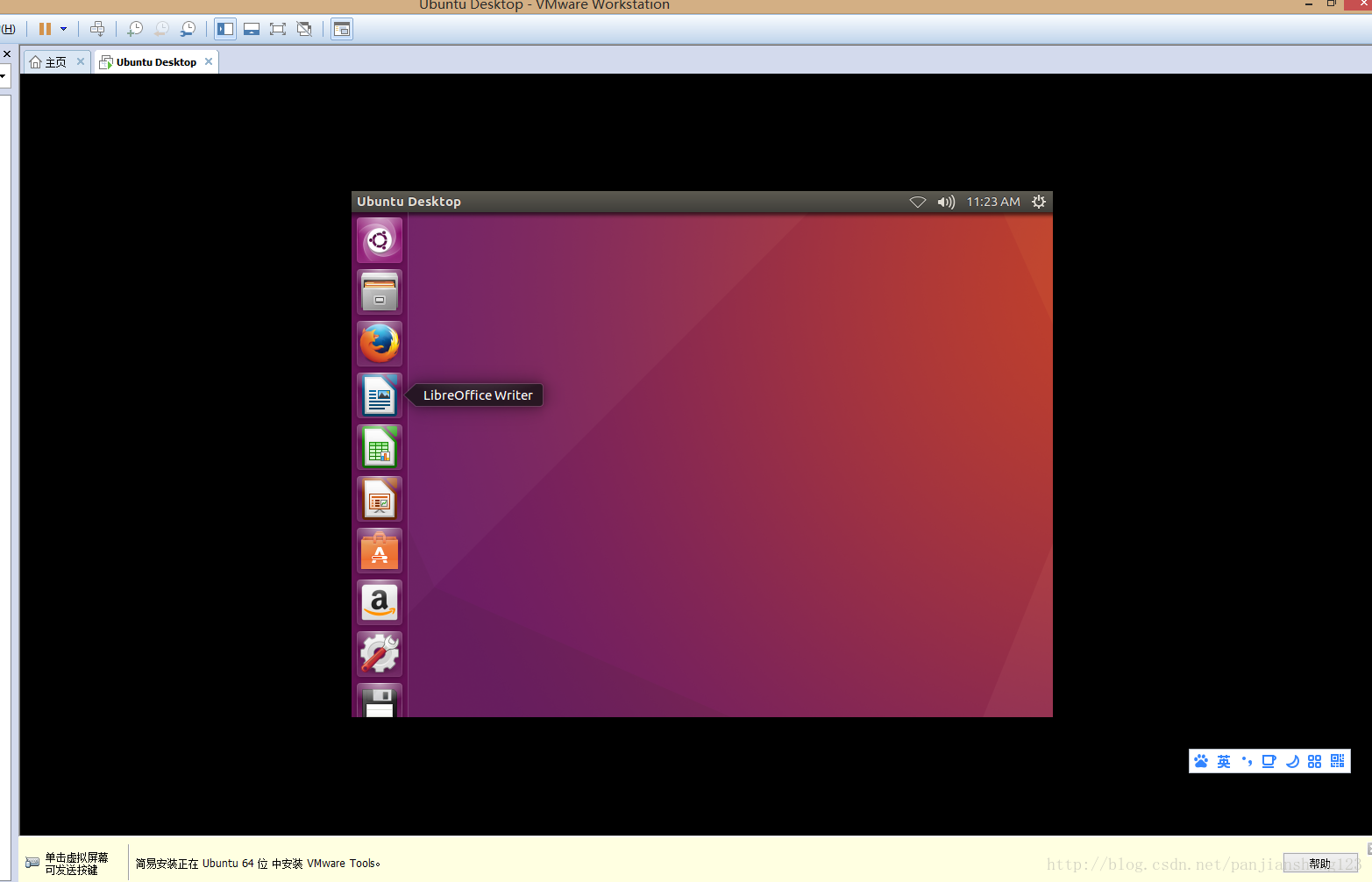This screenshot has height=882, width=1372.
Task: Open the Ubuntu Dash search launcher
Action: point(380,240)
